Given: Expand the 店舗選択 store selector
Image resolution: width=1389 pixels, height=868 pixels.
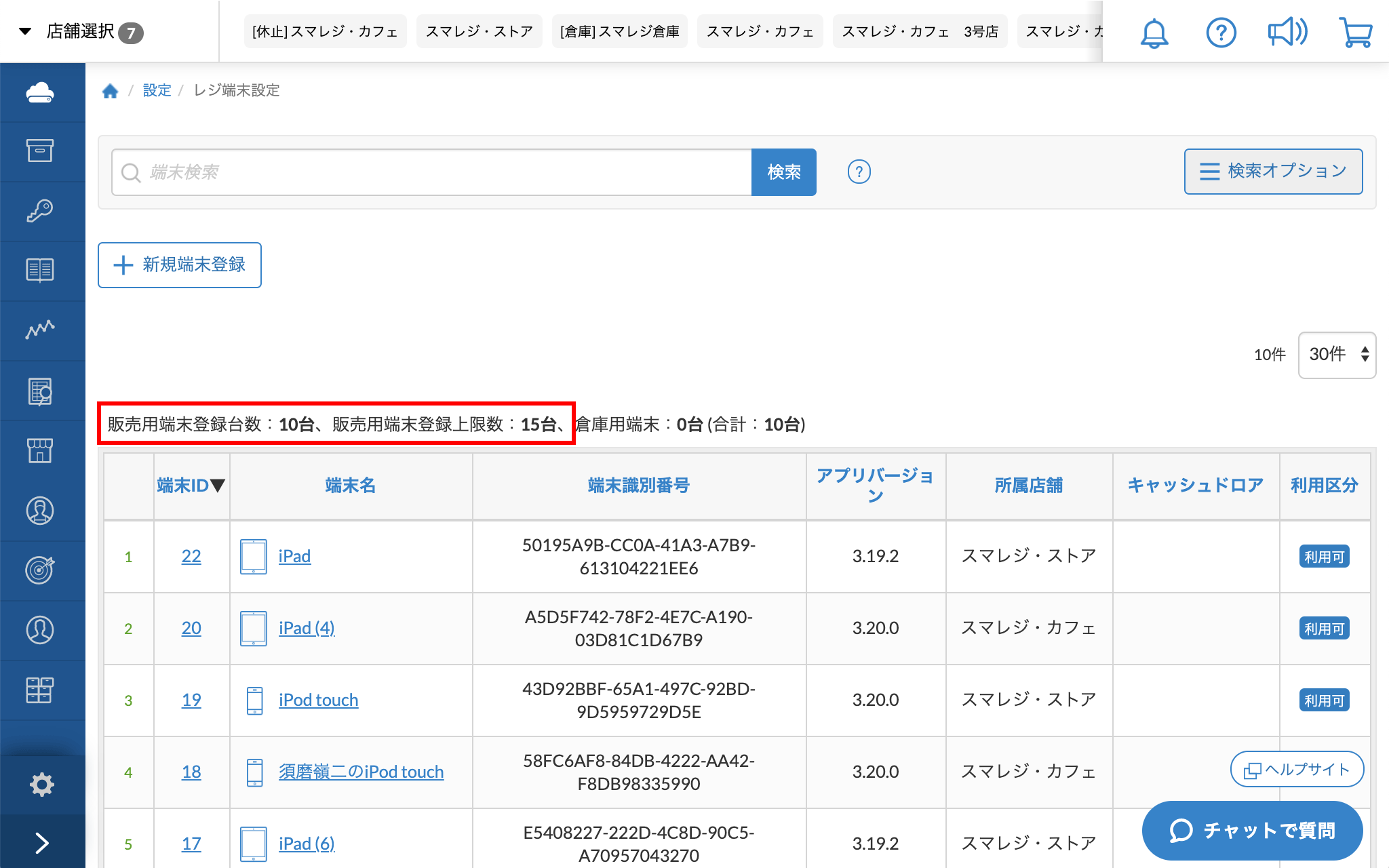Looking at the screenshot, I should pyautogui.click(x=80, y=31).
